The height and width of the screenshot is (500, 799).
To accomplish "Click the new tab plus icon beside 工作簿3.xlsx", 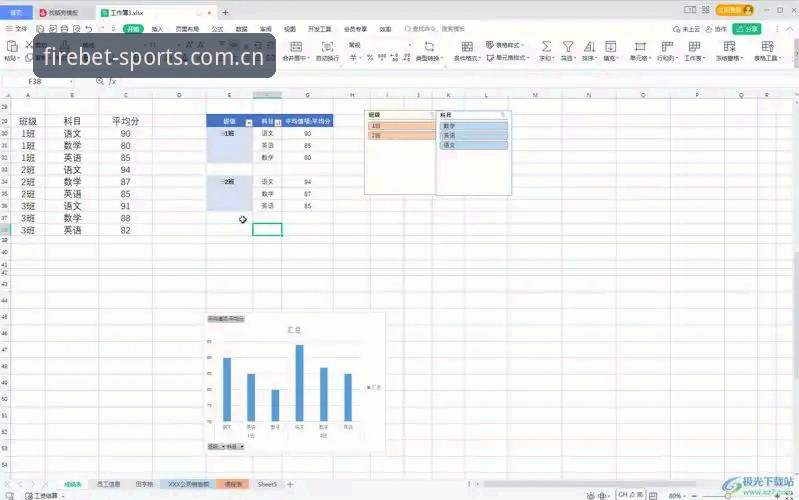I will [225, 13].
